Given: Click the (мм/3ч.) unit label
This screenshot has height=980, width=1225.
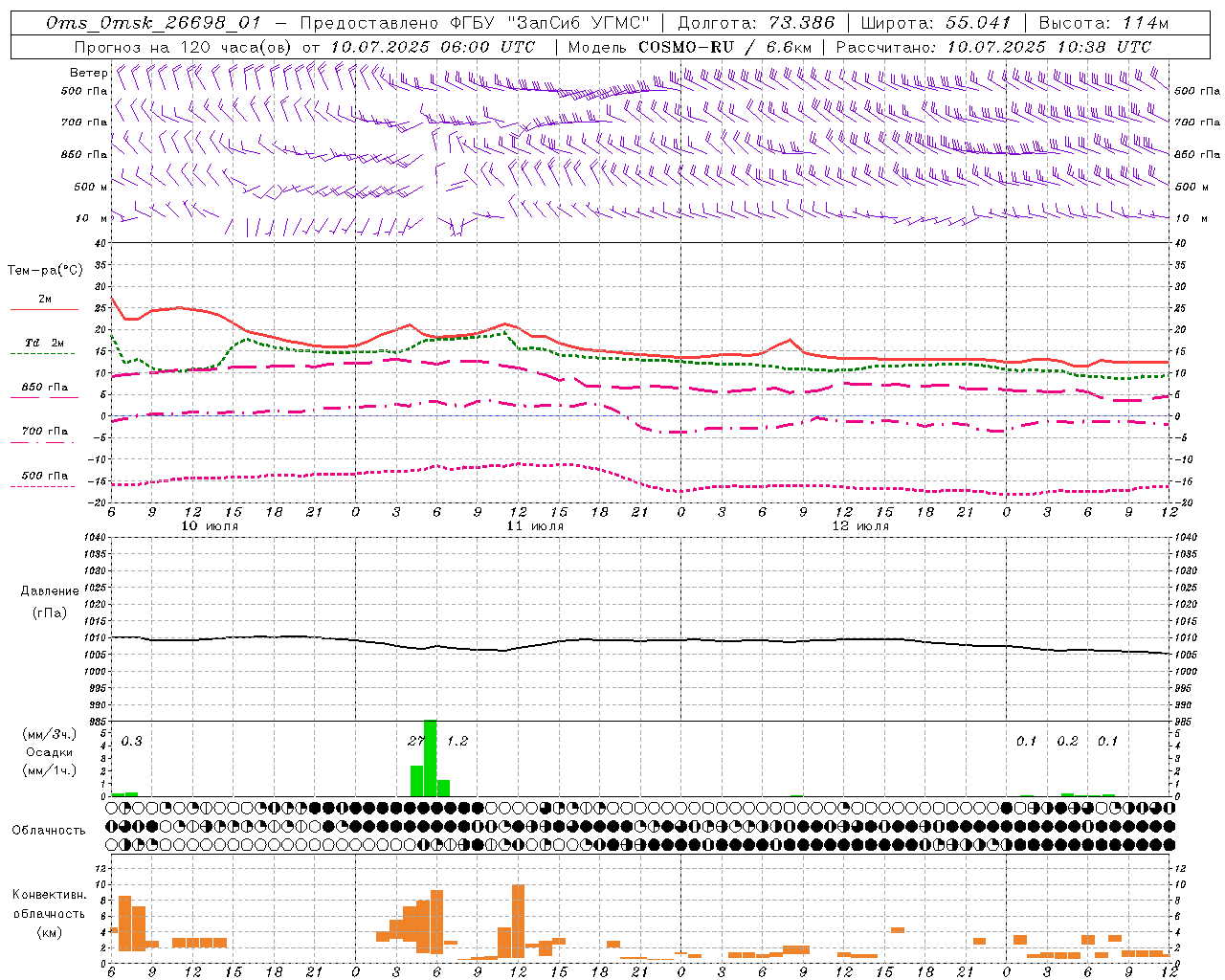Looking at the screenshot, I should click(x=49, y=735).
